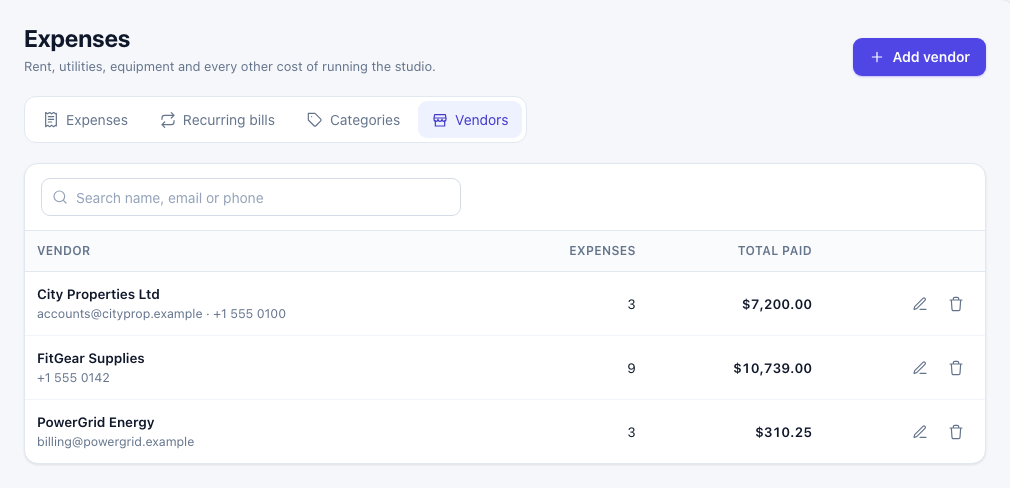Click the +1 555 0142 phone number
Image resolution: width=1010 pixels, height=488 pixels.
point(73,378)
